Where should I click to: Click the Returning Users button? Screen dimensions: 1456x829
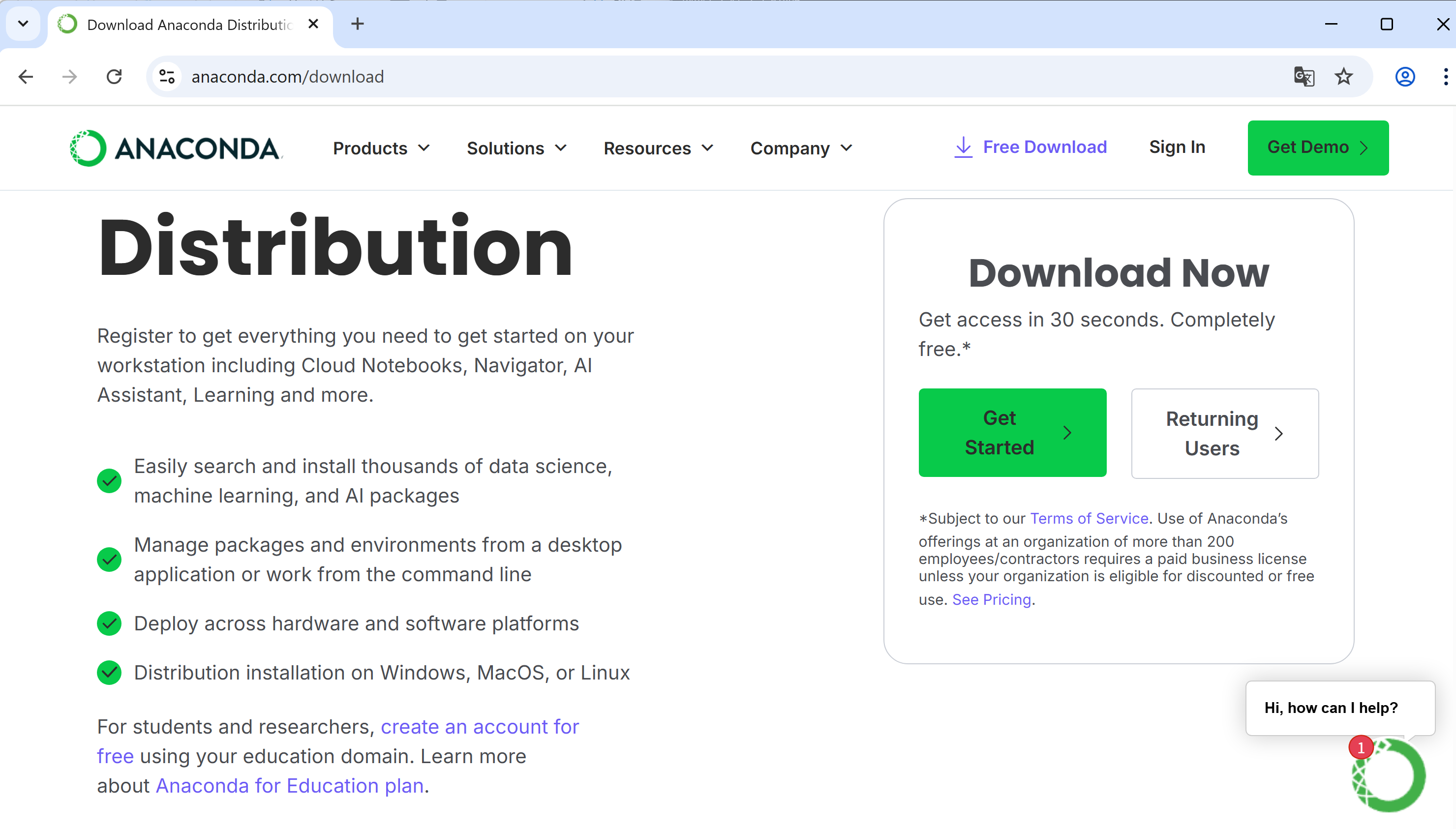[1224, 433]
